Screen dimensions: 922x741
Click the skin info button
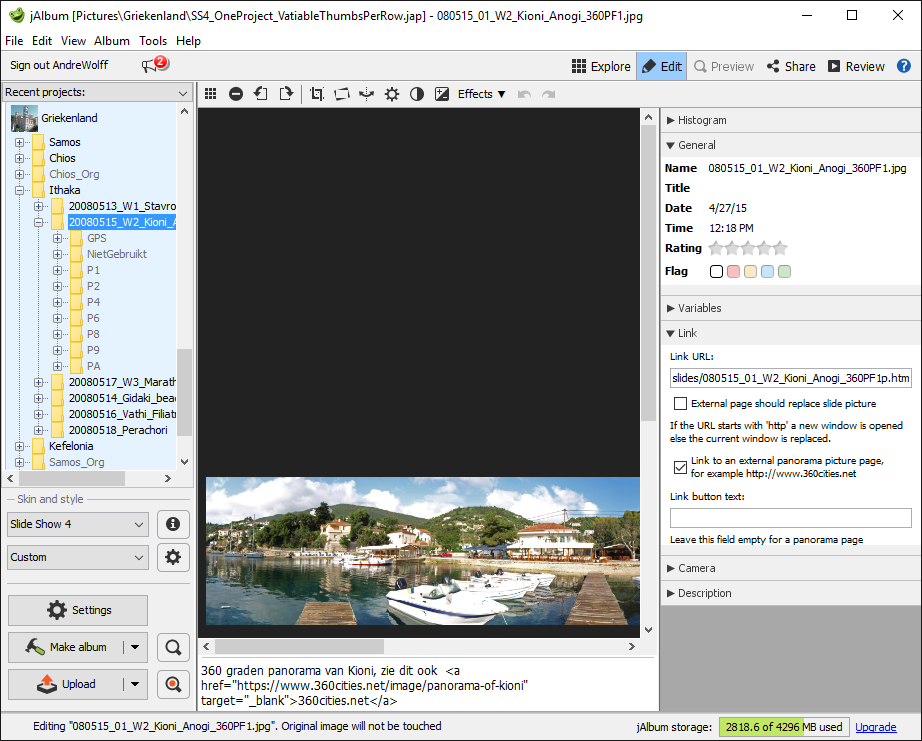click(173, 524)
